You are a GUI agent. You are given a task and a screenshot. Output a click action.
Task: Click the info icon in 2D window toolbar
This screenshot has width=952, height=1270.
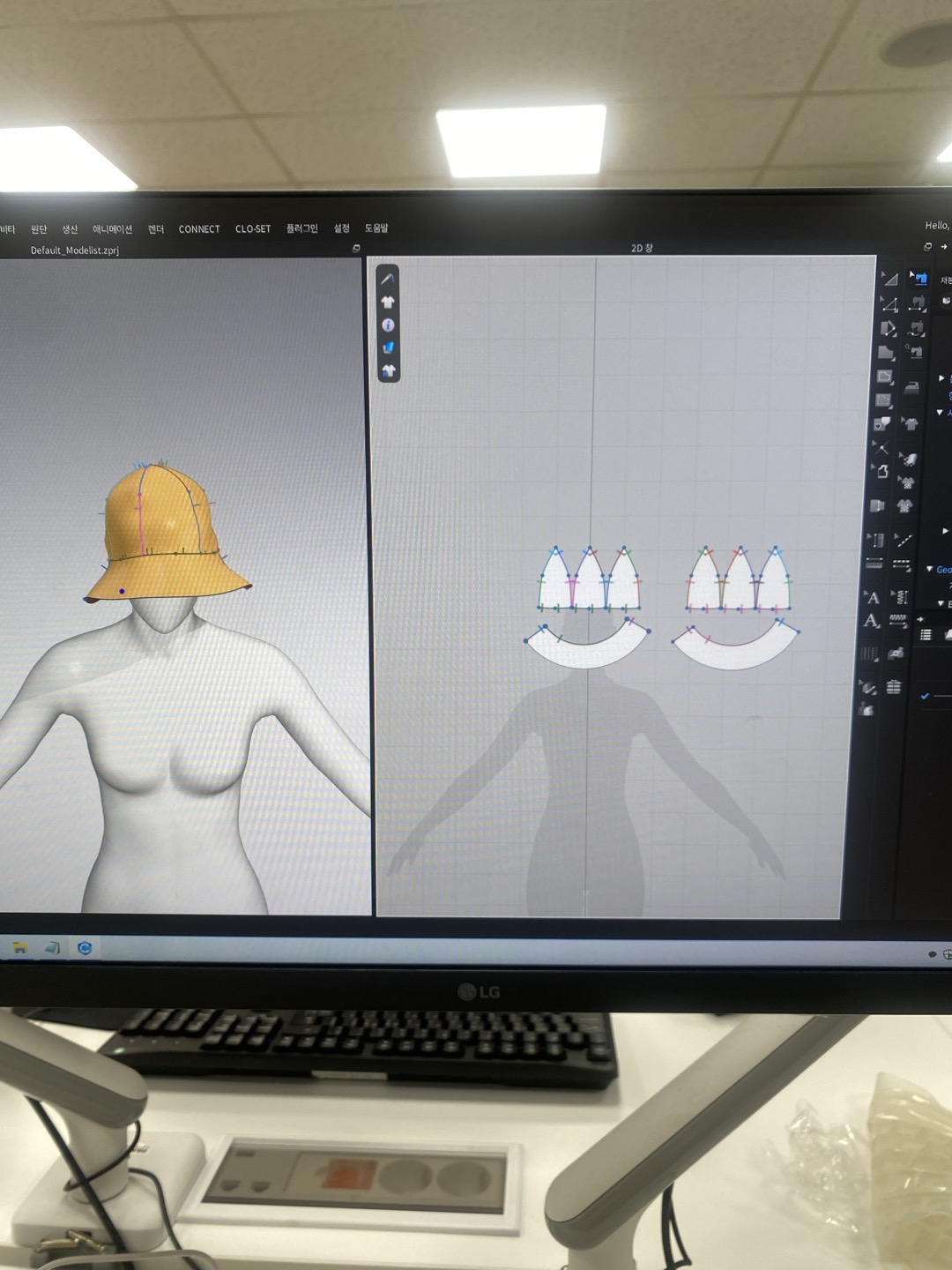click(388, 325)
